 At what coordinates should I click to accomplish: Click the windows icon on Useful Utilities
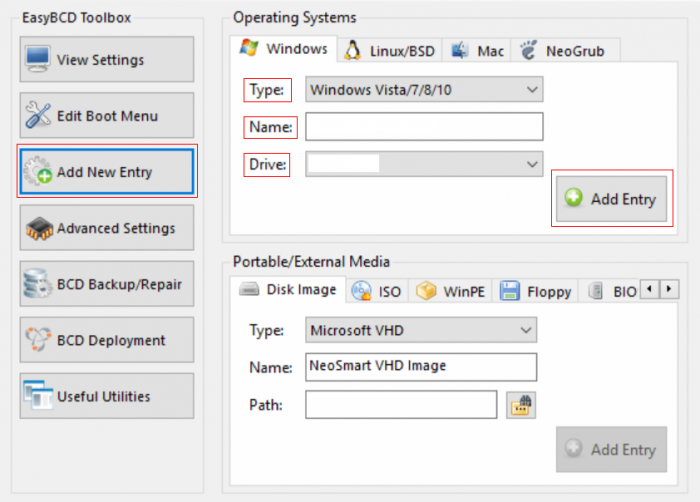point(38,395)
